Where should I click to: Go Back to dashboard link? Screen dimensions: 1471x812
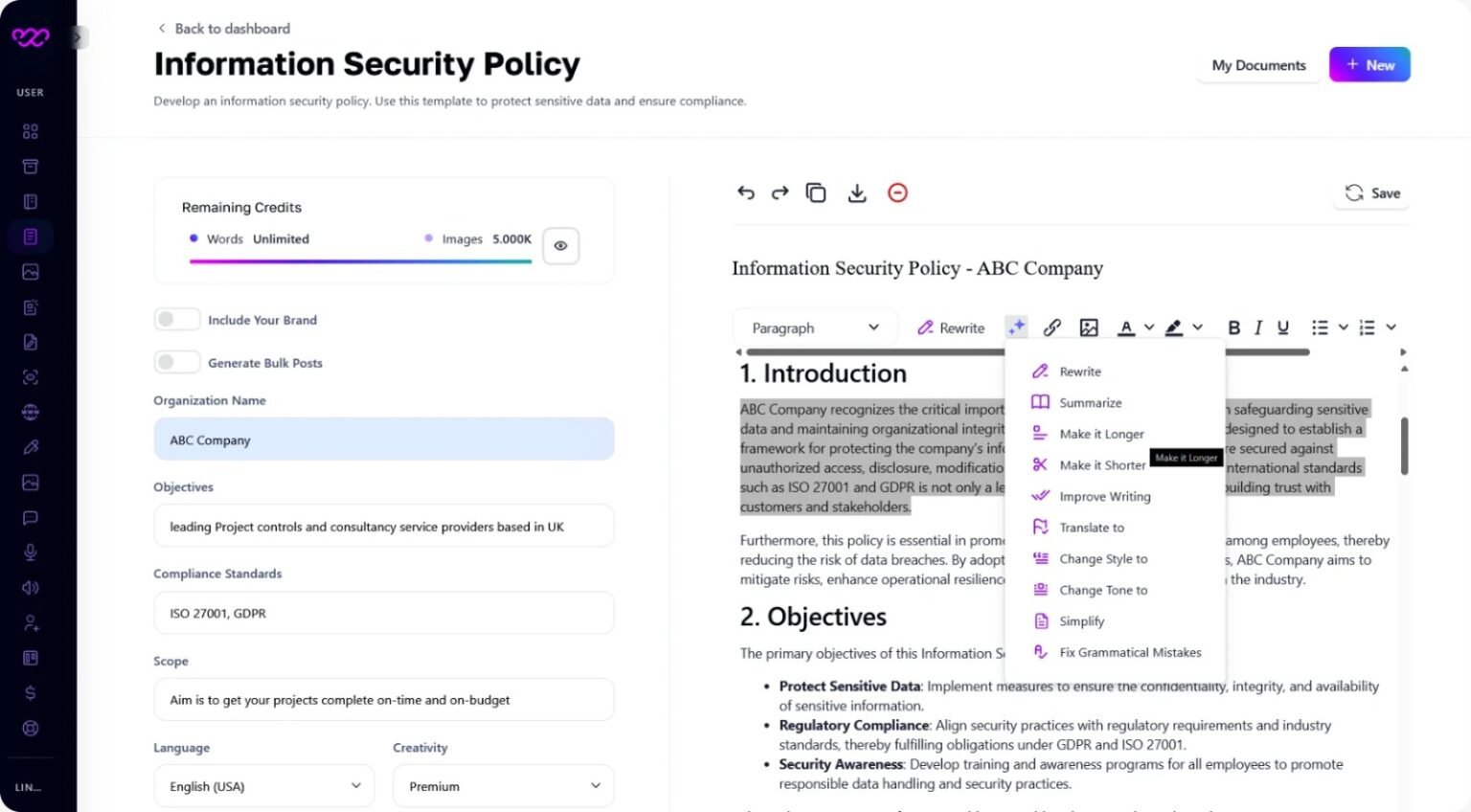224,29
